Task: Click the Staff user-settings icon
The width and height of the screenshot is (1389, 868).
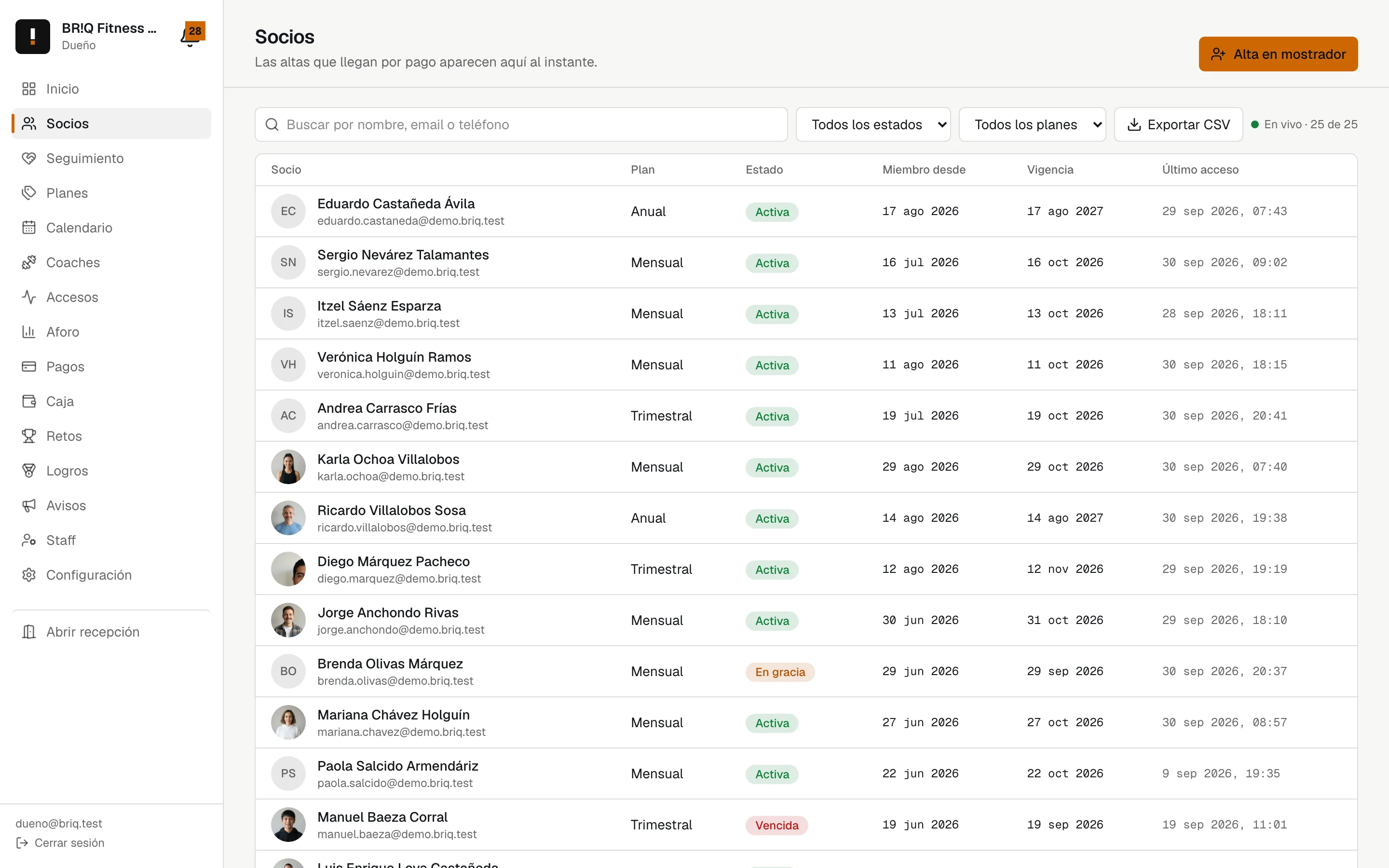Action: [x=29, y=540]
